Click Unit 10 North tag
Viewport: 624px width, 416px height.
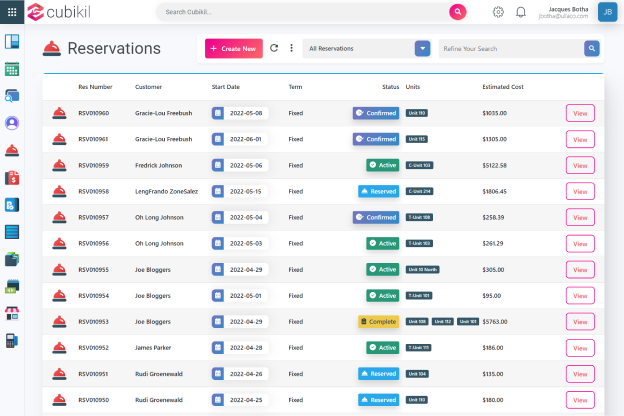pyautogui.click(x=423, y=270)
